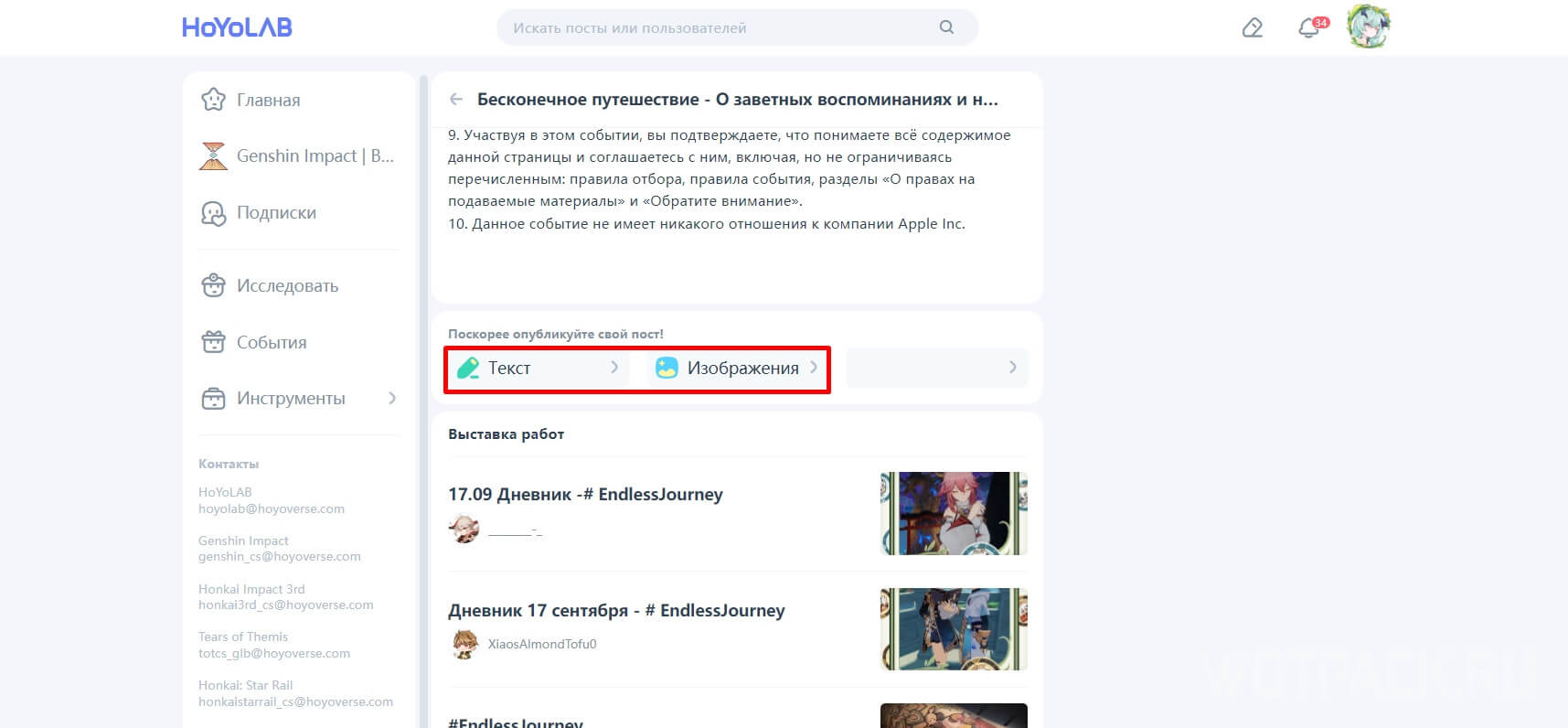1568x728 pixels.
Task: Click the chevron beside Текст
Action: pyautogui.click(x=614, y=367)
